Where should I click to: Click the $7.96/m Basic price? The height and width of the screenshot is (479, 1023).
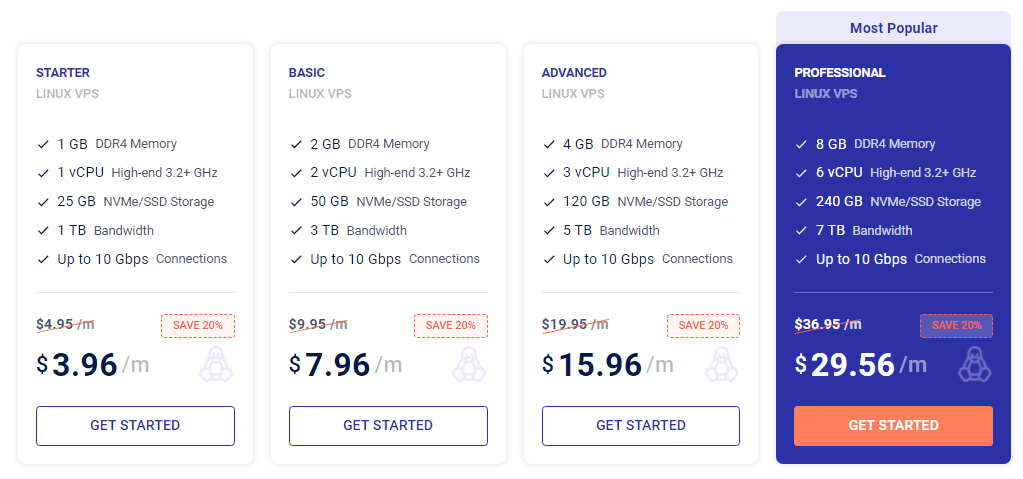346,365
